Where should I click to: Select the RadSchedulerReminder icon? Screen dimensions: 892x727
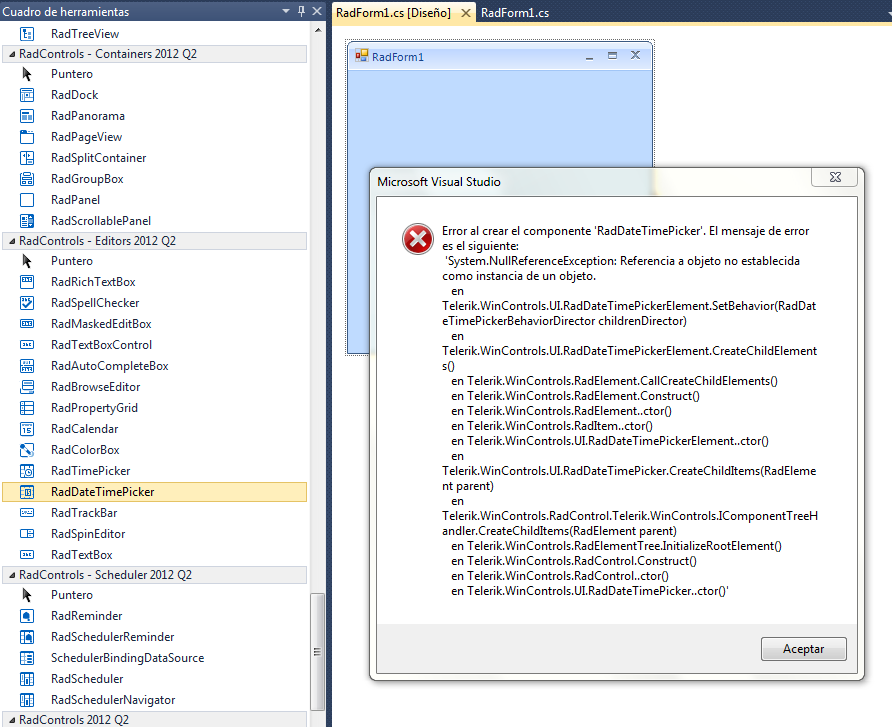tap(27, 637)
